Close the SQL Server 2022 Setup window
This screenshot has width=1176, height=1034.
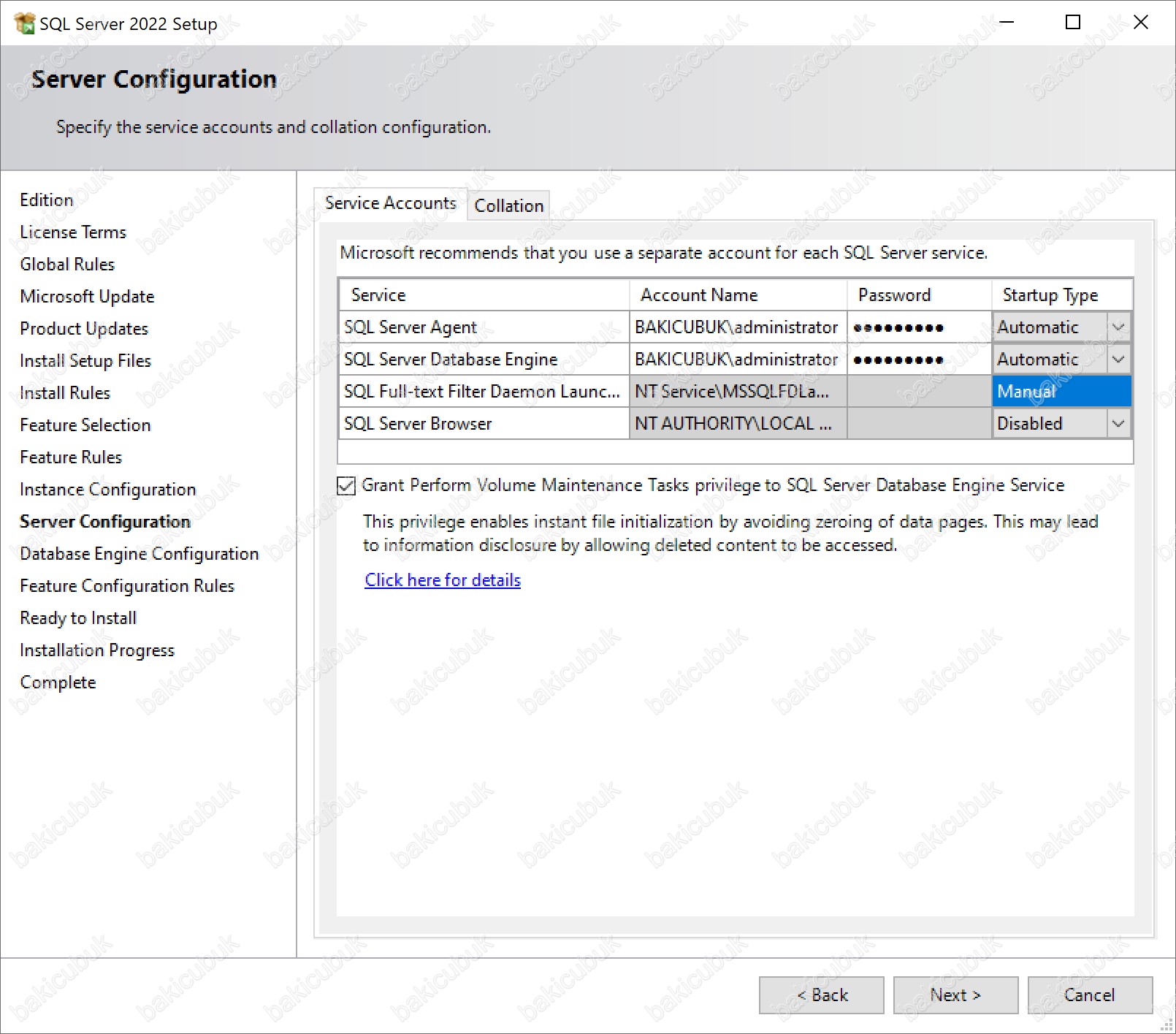click(x=1140, y=23)
